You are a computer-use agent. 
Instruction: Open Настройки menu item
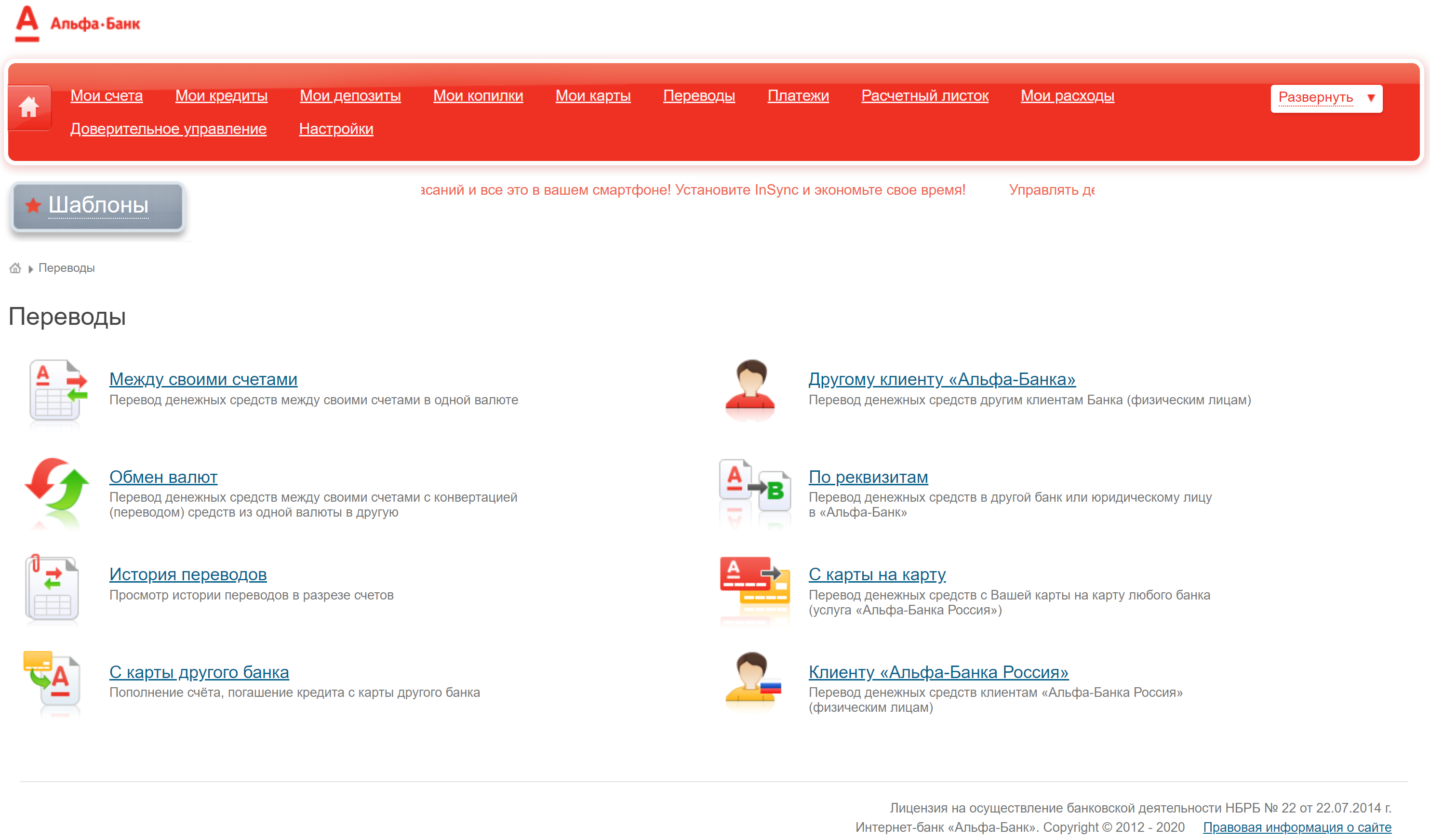[336, 129]
